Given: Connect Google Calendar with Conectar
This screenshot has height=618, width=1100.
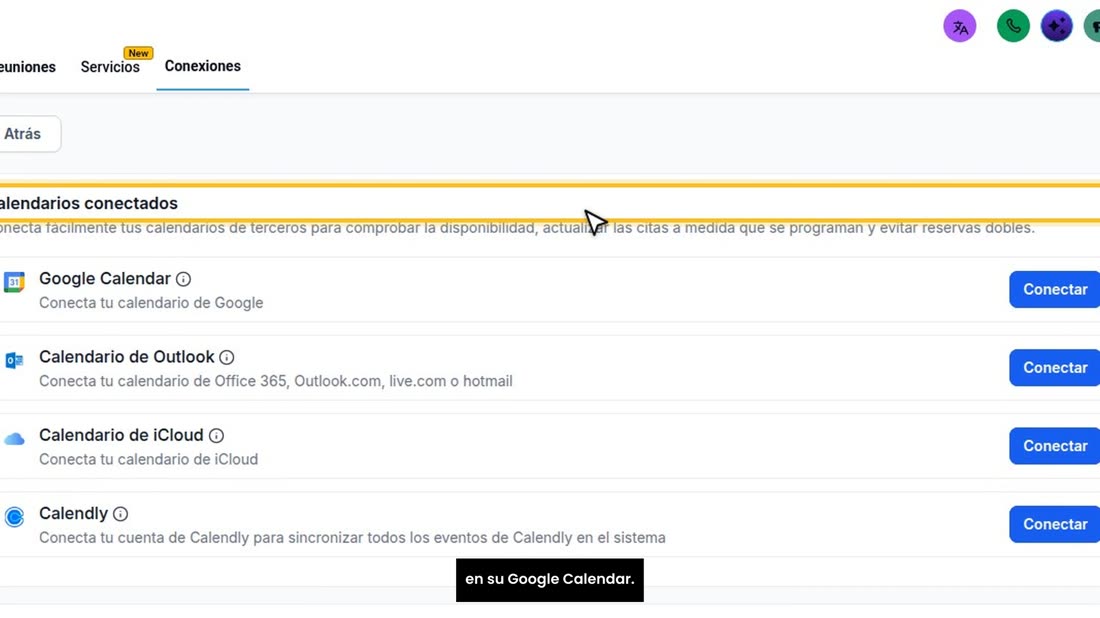Looking at the screenshot, I should pyautogui.click(x=1054, y=289).
